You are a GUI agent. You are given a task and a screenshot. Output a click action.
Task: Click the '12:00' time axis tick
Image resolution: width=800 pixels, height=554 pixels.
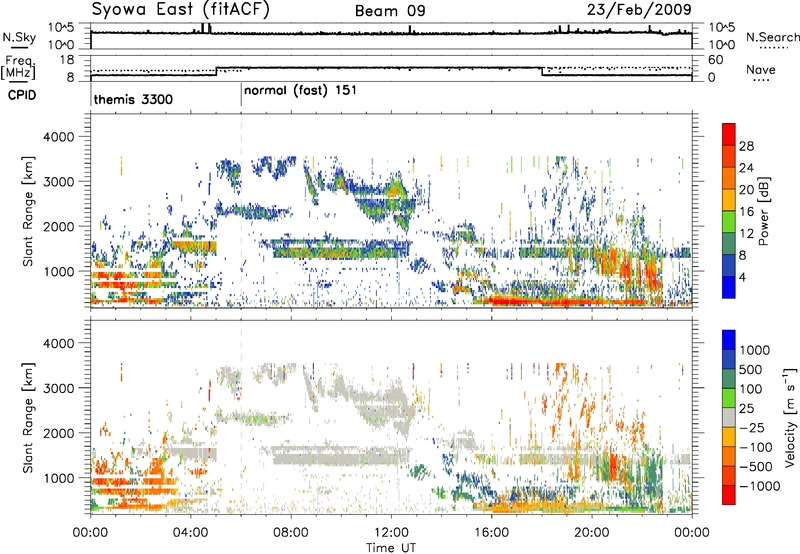click(391, 533)
